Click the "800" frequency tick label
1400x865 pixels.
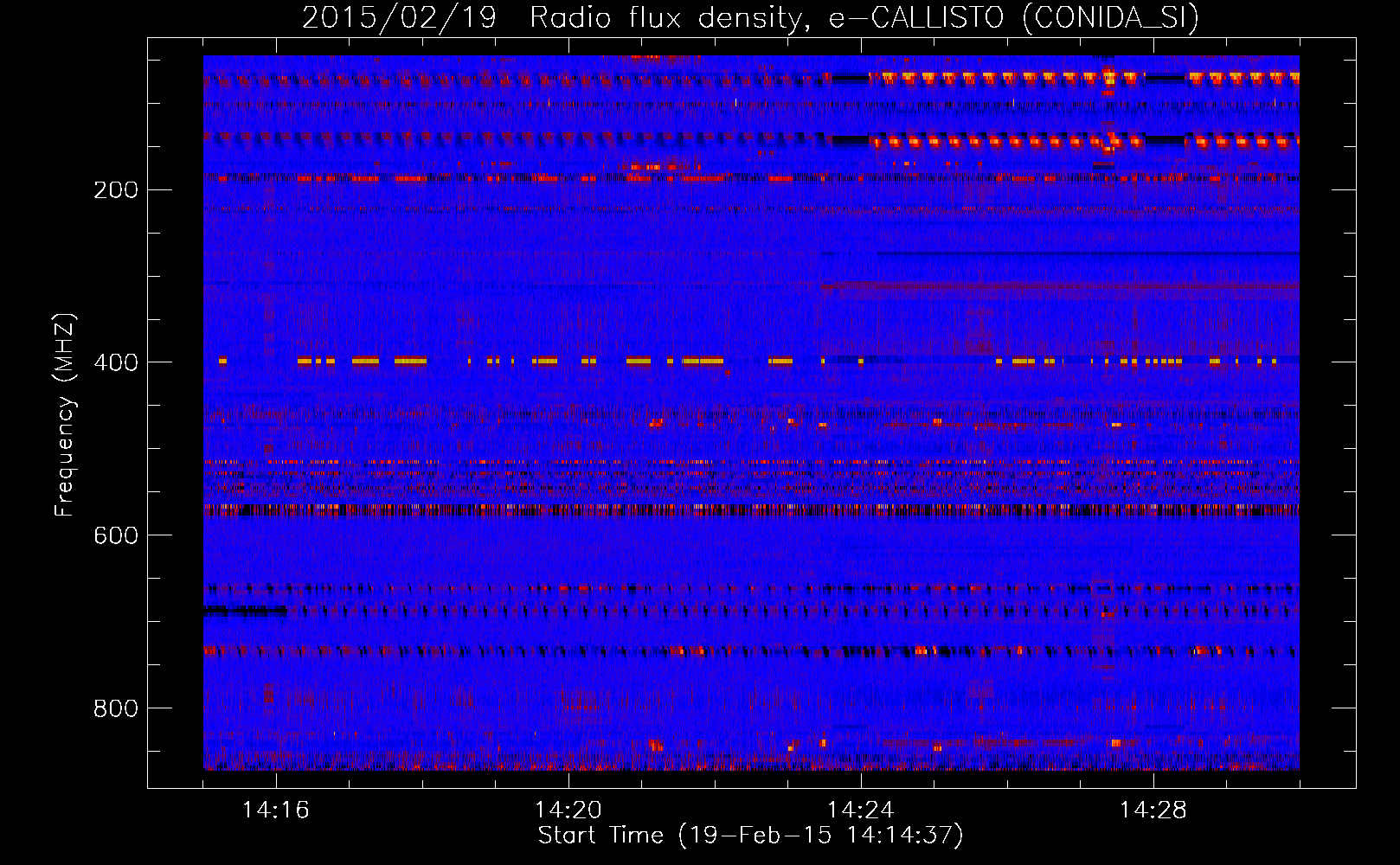pyautogui.click(x=116, y=708)
